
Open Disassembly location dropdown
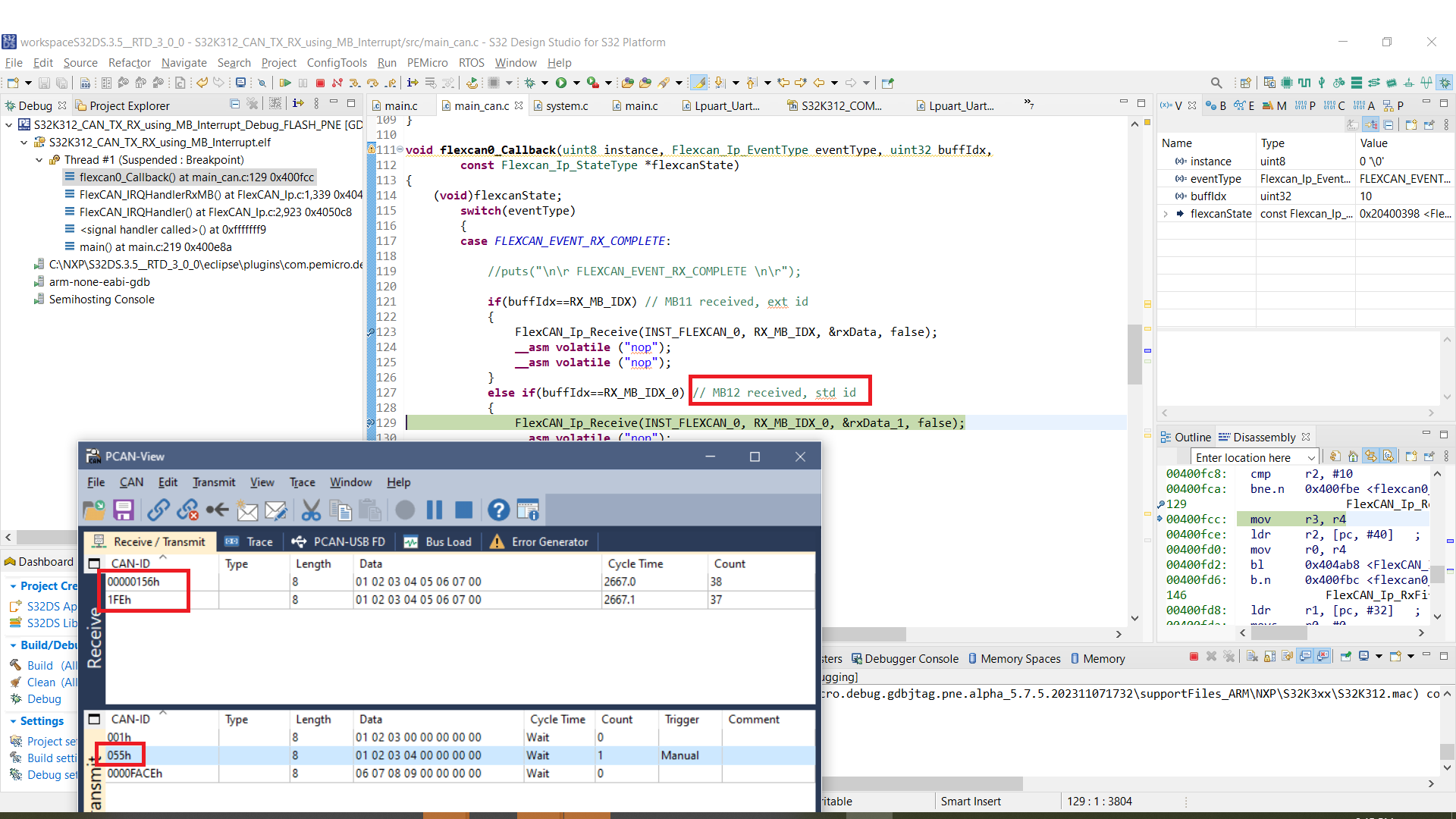click(x=1311, y=457)
